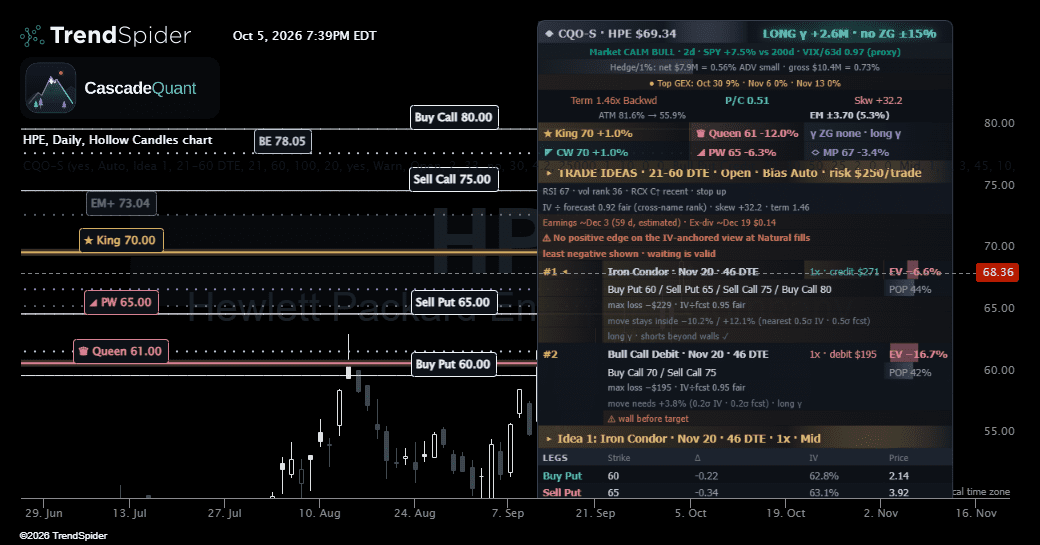This screenshot has height=545, width=1040.
Task: Click the Oct 5, 2026 7:39PM EDT timestamp
Action: pyautogui.click(x=304, y=36)
